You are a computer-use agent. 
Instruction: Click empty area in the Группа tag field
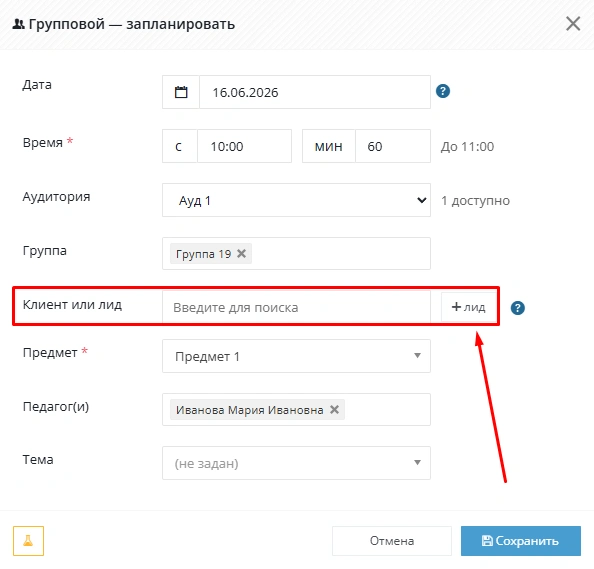pos(341,253)
